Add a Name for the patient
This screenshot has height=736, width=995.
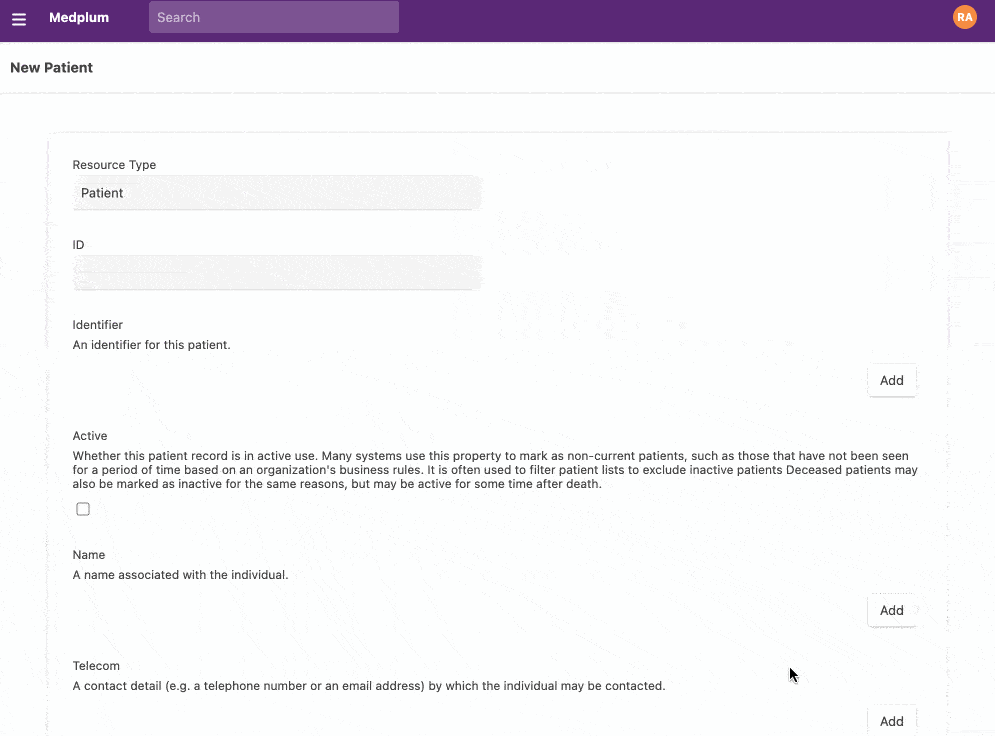click(x=891, y=610)
